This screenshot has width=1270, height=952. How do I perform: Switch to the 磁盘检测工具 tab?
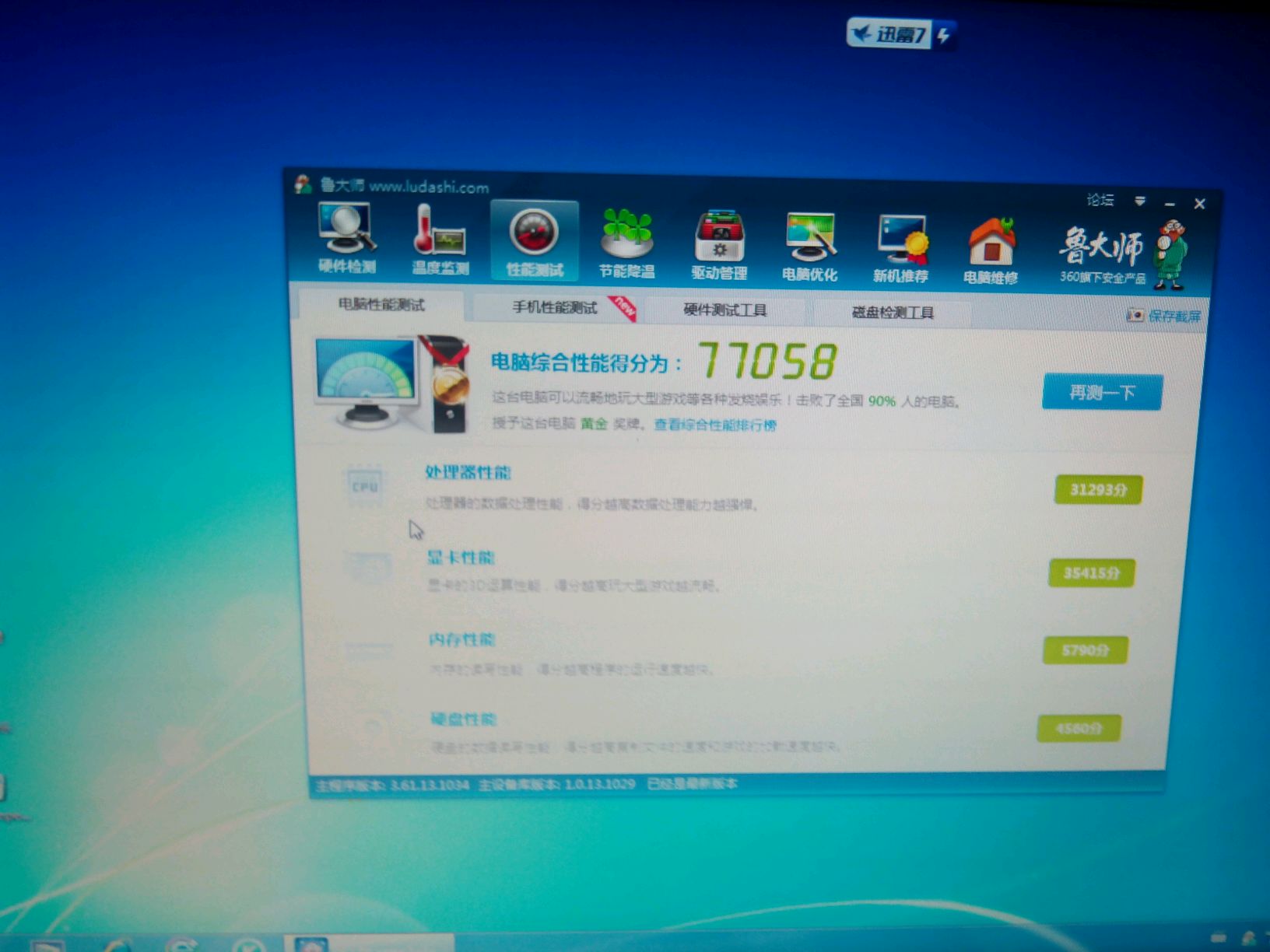[893, 313]
